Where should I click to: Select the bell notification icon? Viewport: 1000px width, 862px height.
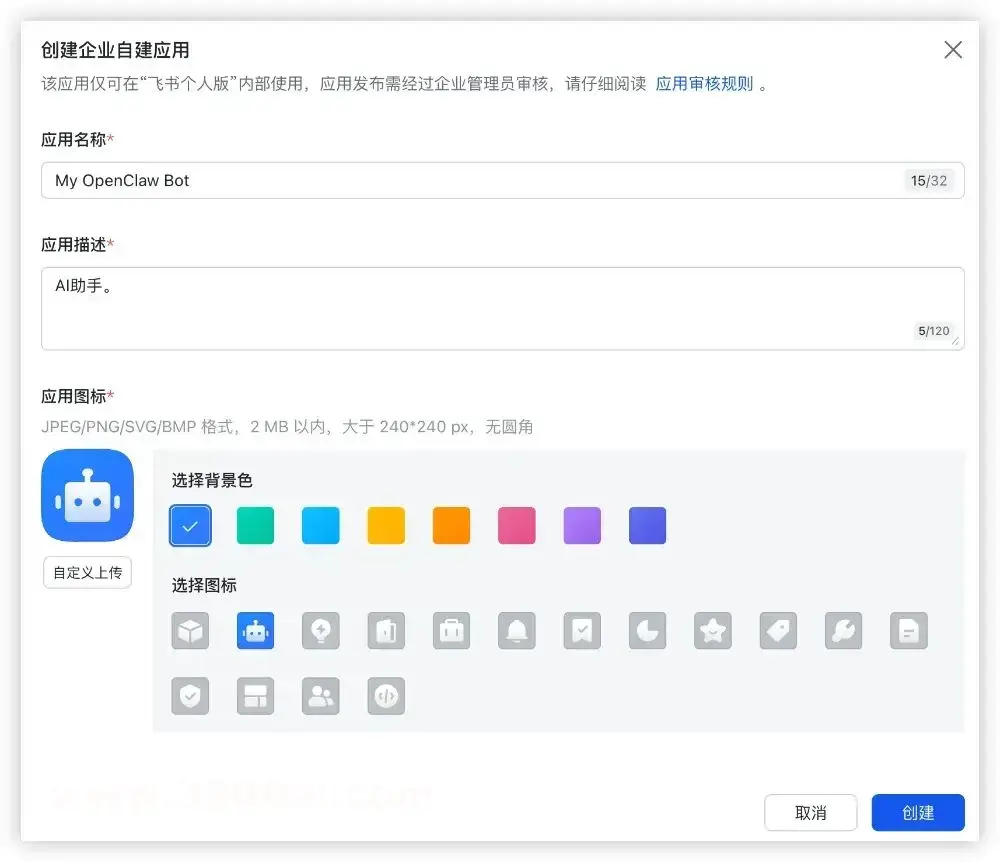[516, 630]
